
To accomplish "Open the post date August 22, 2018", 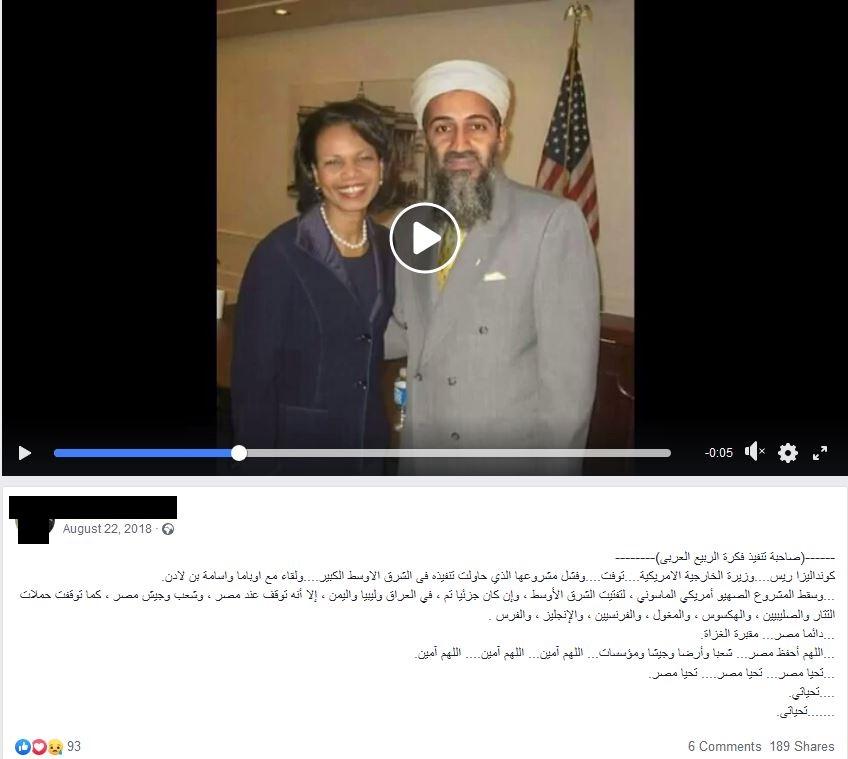I will [107, 529].
